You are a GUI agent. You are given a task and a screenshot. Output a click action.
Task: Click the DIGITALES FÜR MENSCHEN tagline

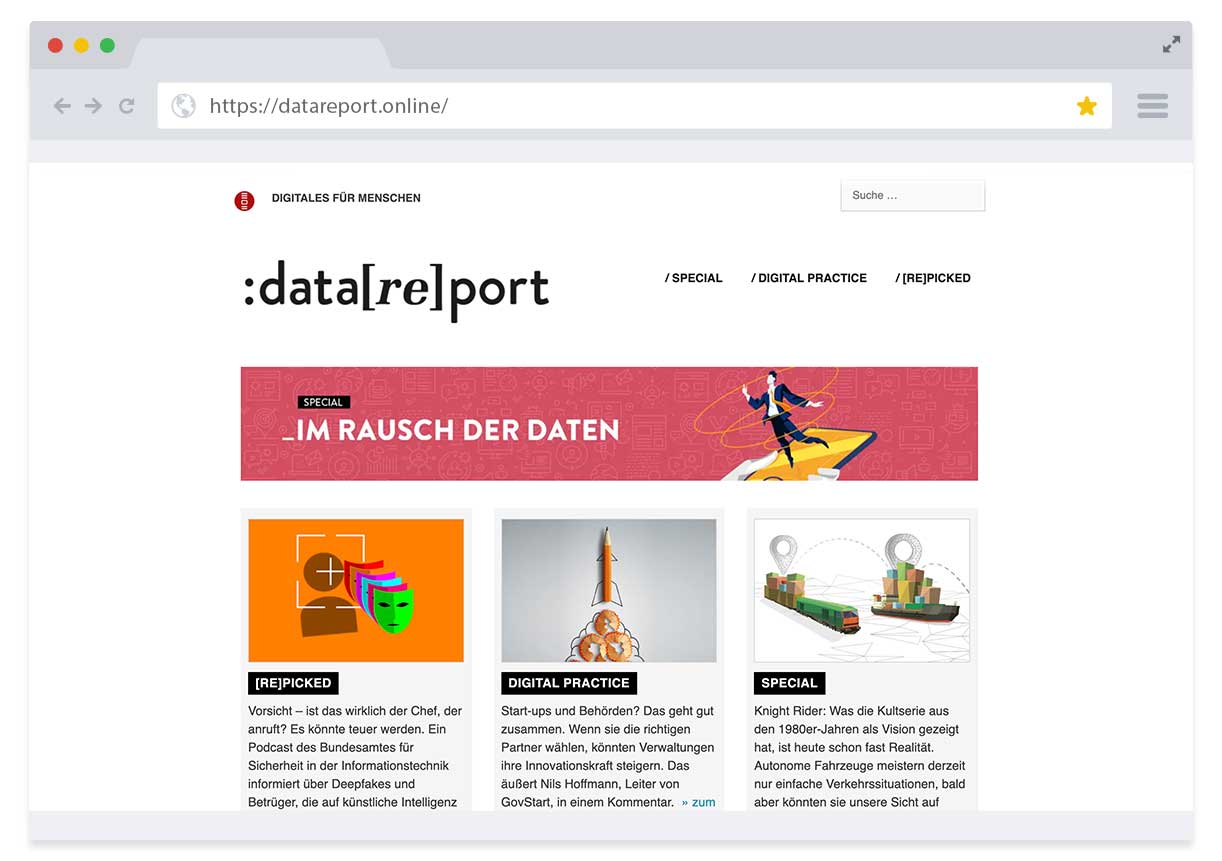[x=346, y=198]
